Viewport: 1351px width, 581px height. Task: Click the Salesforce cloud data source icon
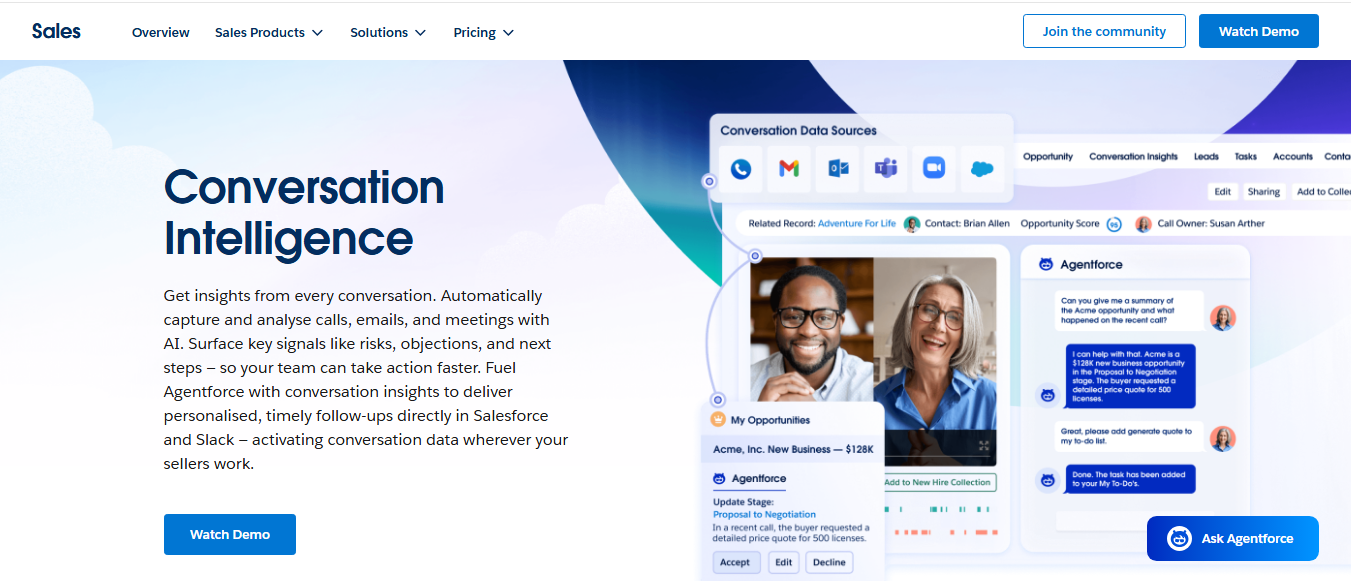click(x=982, y=169)
